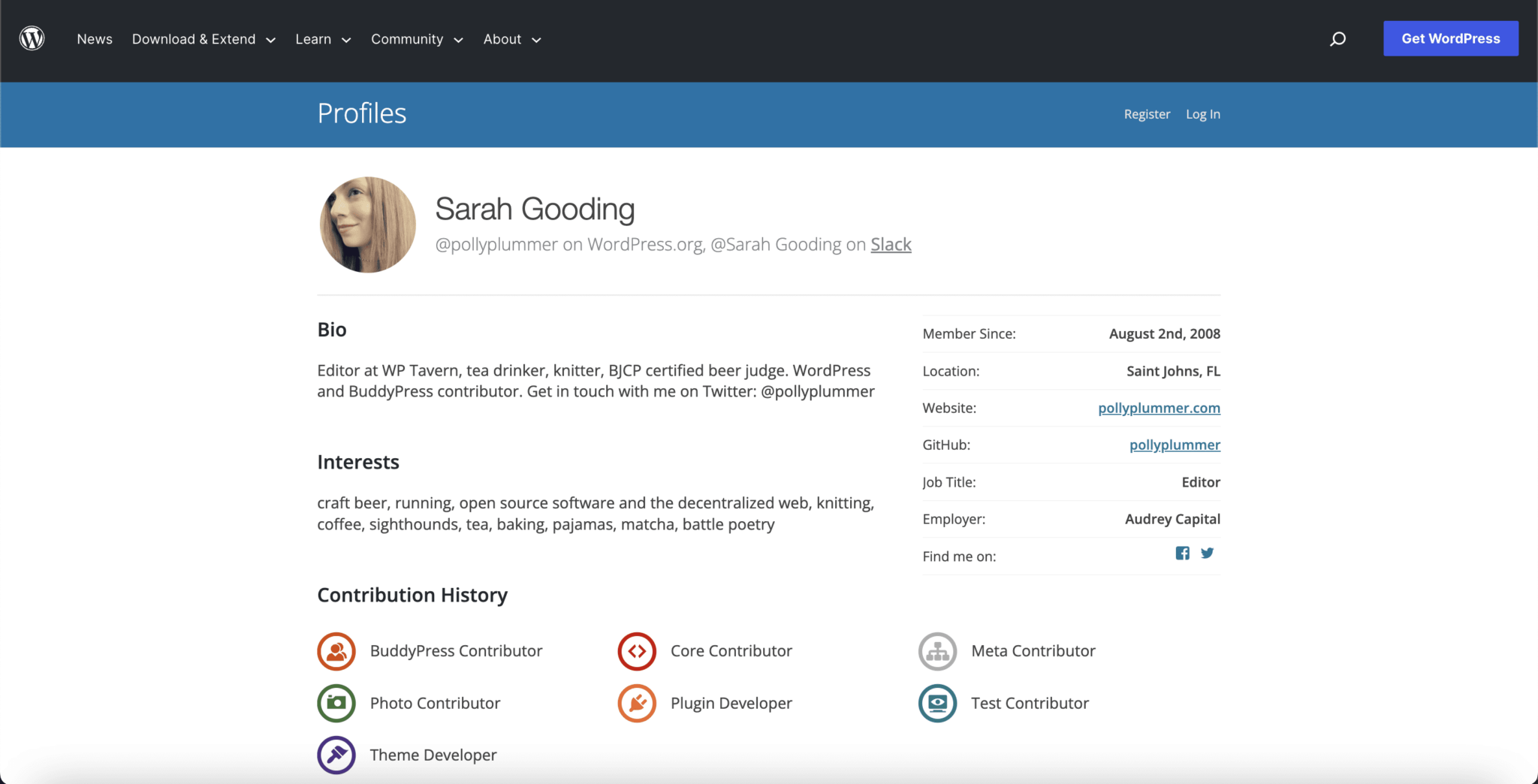Viewport: 1538px width, 784px height.
Task: Click the BuddyPress Contributor badge icon
Action: click(336, 651)
